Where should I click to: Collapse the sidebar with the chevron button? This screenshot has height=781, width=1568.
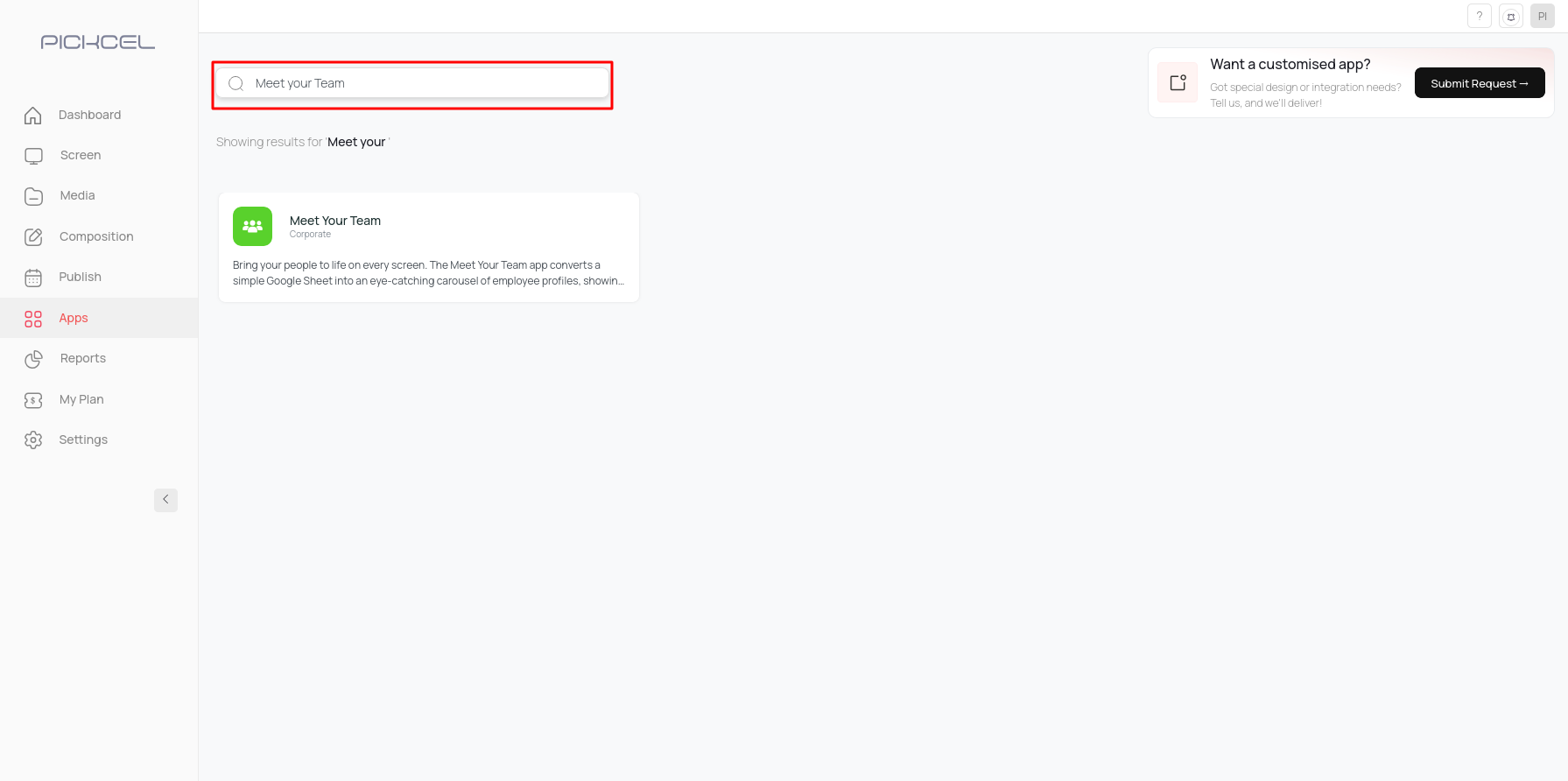(165, 500)
